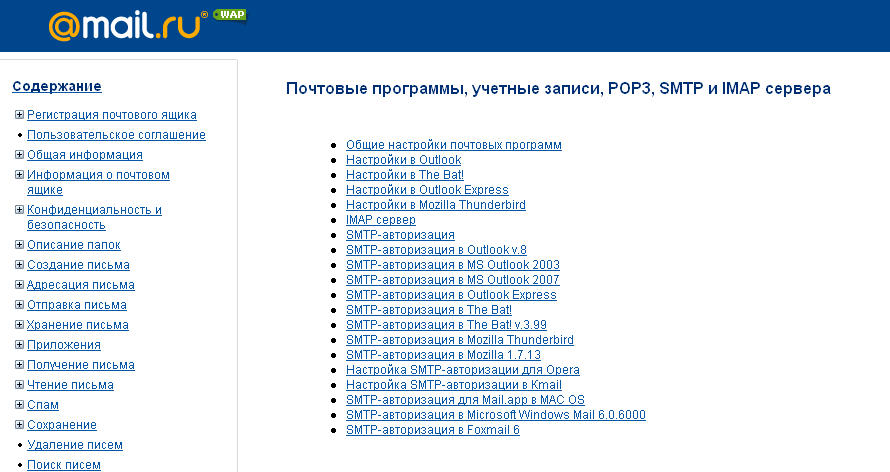Open Поиск писем sidebar link

pyautogui.click(x=64, y=465)
